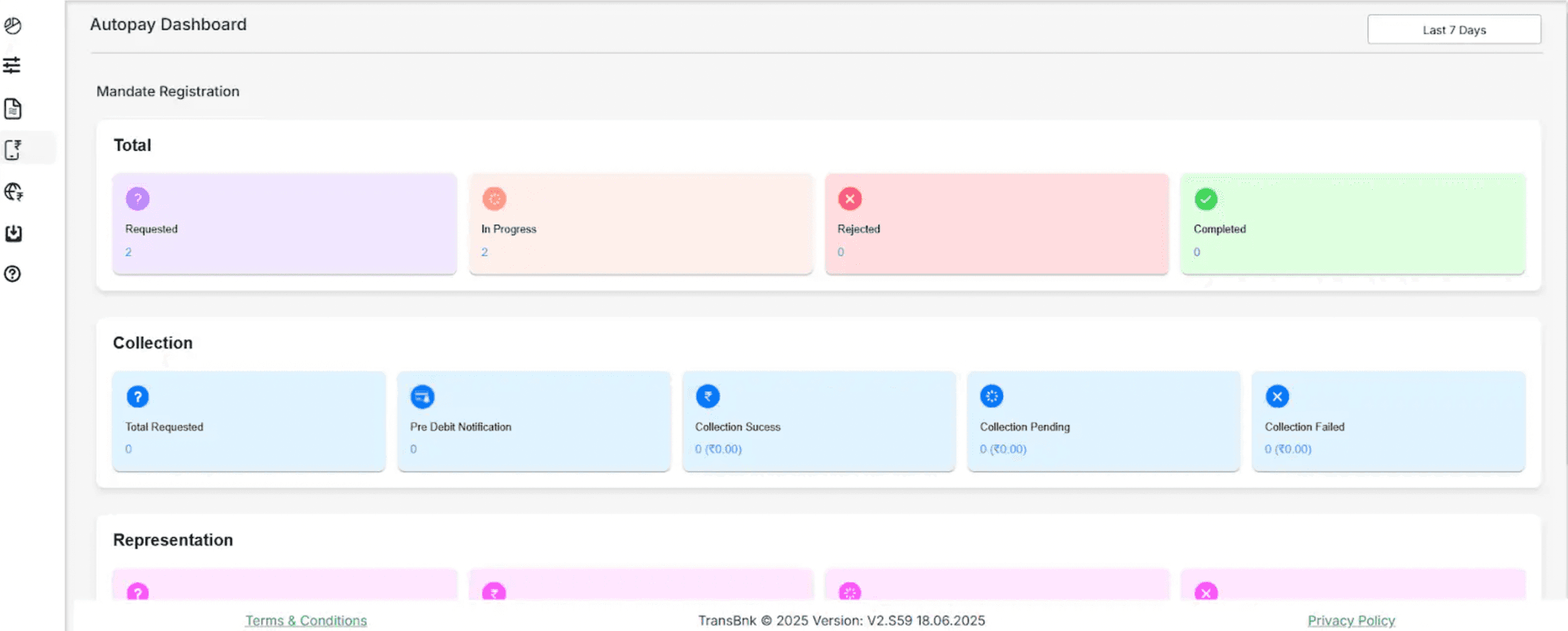
Task: Click the Total Requested collection card
Action: click(x=248, y=421)
